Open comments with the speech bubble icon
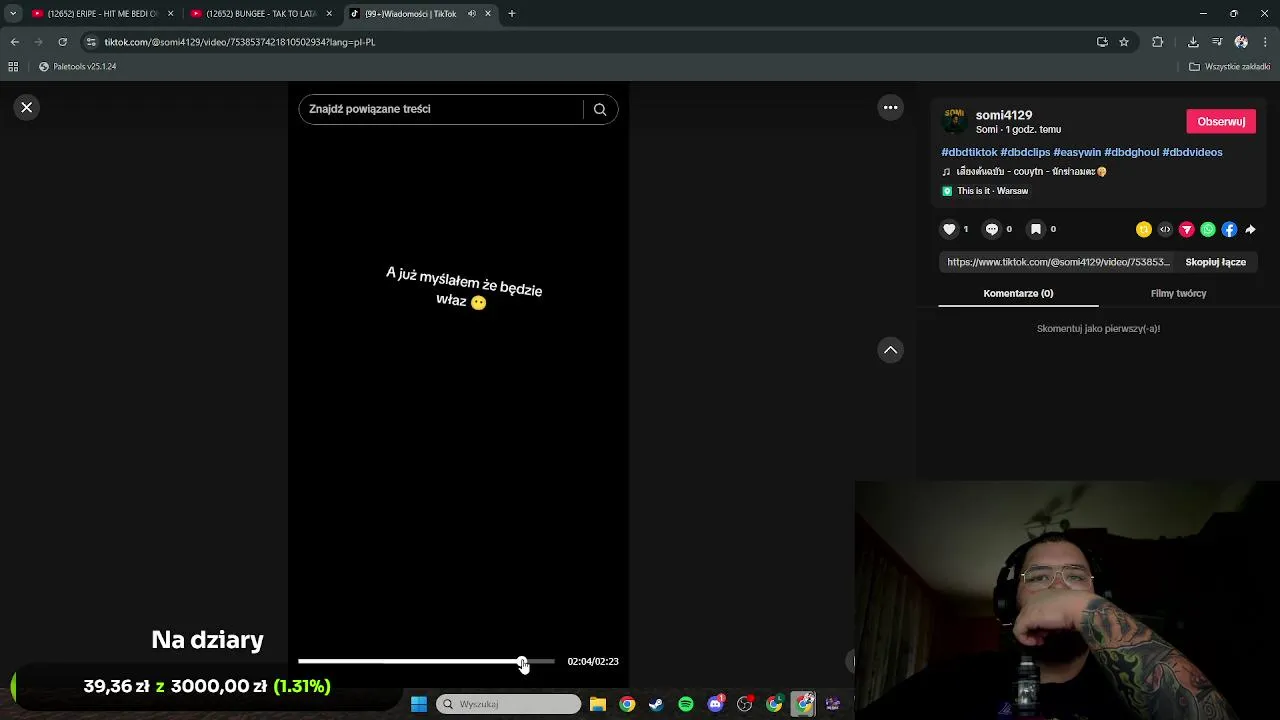The height and width of the screenshot is (720, 1280). pyautogui.click(x=992, y=229)
